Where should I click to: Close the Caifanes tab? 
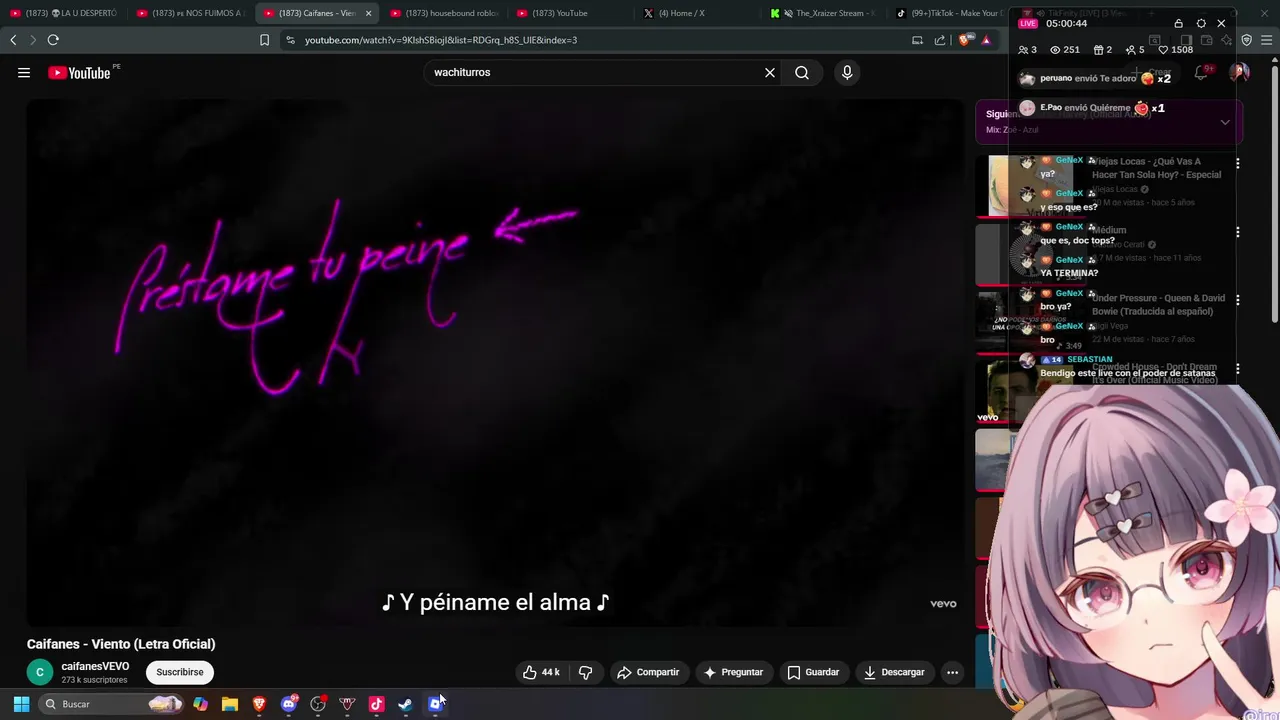click(x=369, y=13)
